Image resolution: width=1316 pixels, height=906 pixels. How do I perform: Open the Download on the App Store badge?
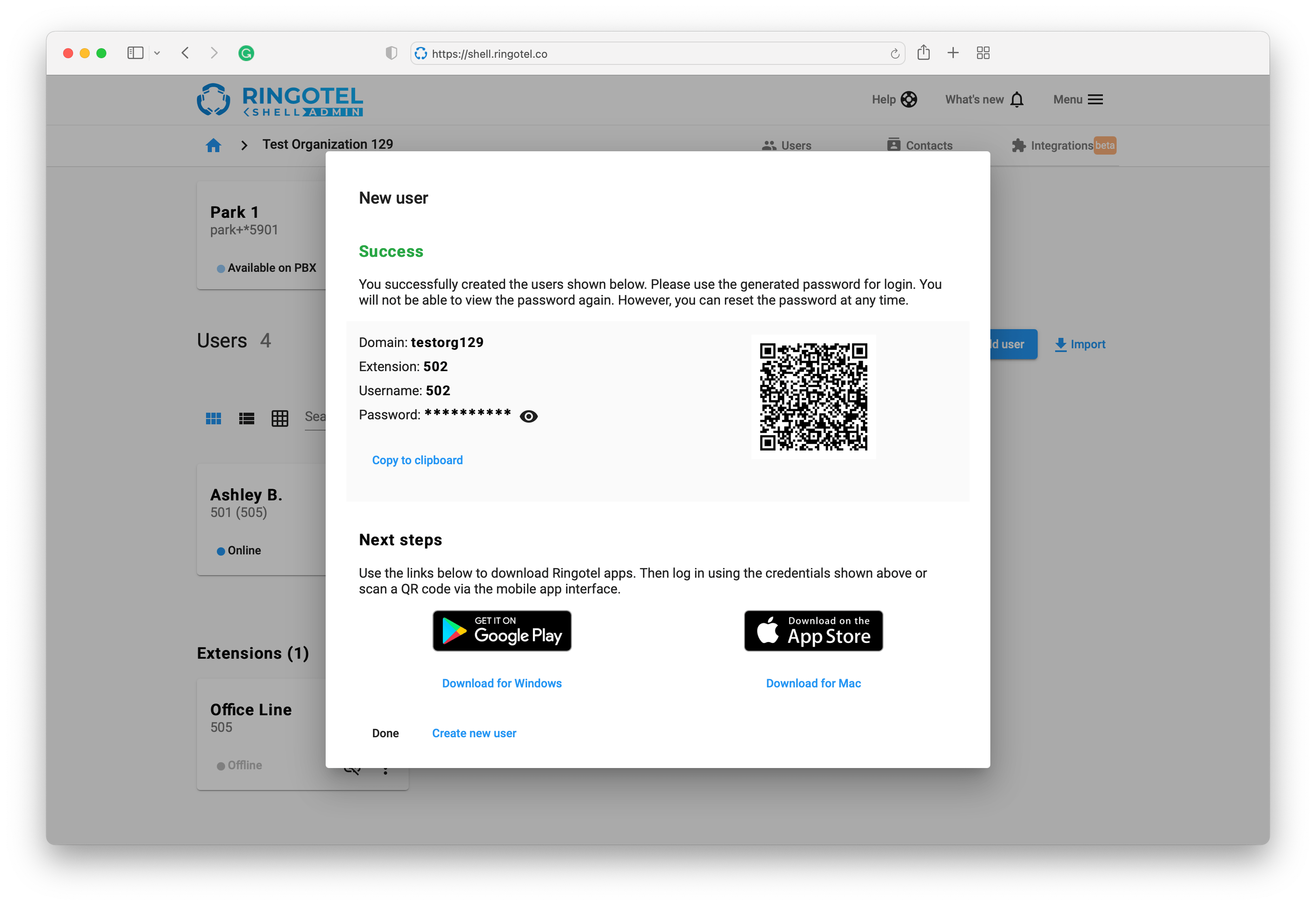click(813, 630)
